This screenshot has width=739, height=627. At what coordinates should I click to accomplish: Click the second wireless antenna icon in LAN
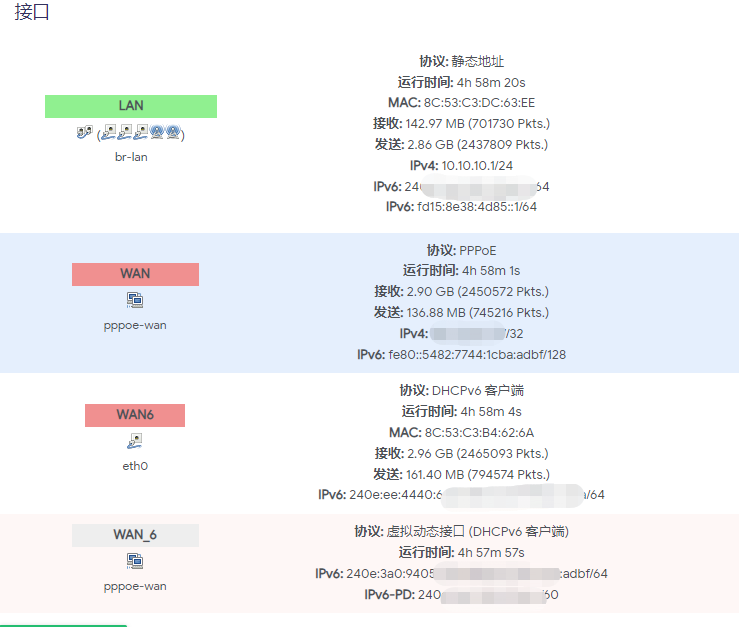173,132
